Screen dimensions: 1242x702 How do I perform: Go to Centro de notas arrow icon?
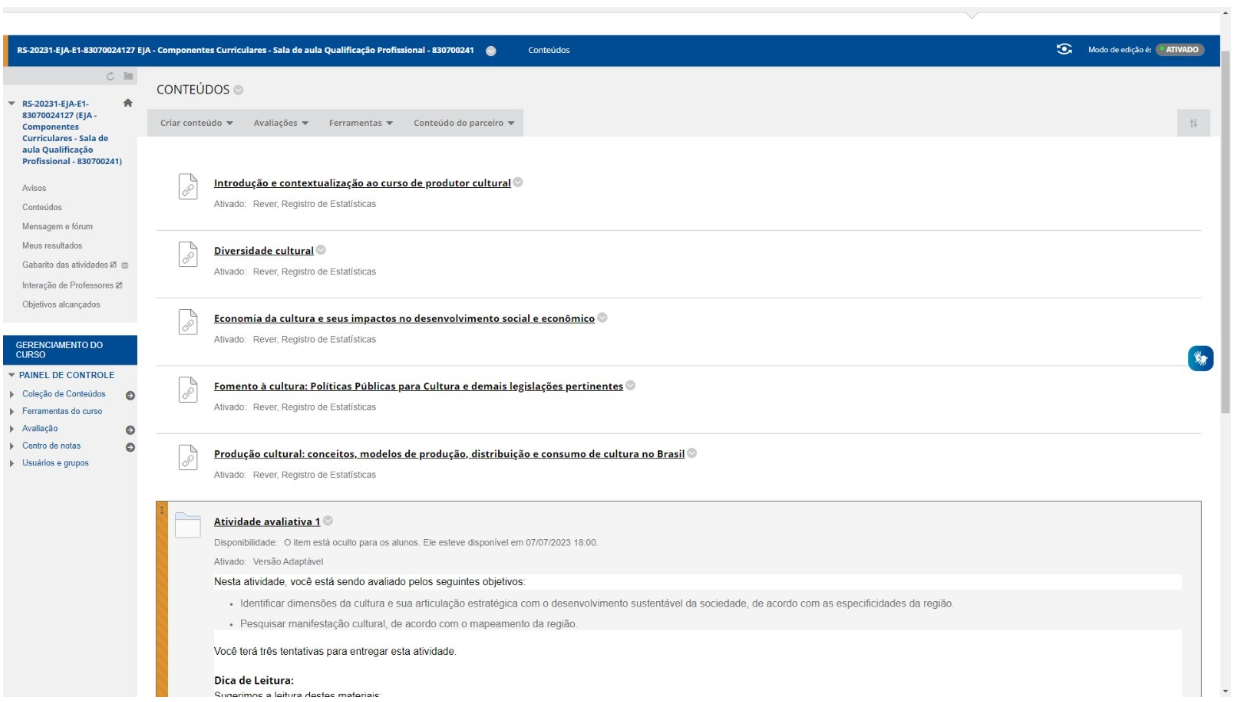click(130, 446)
